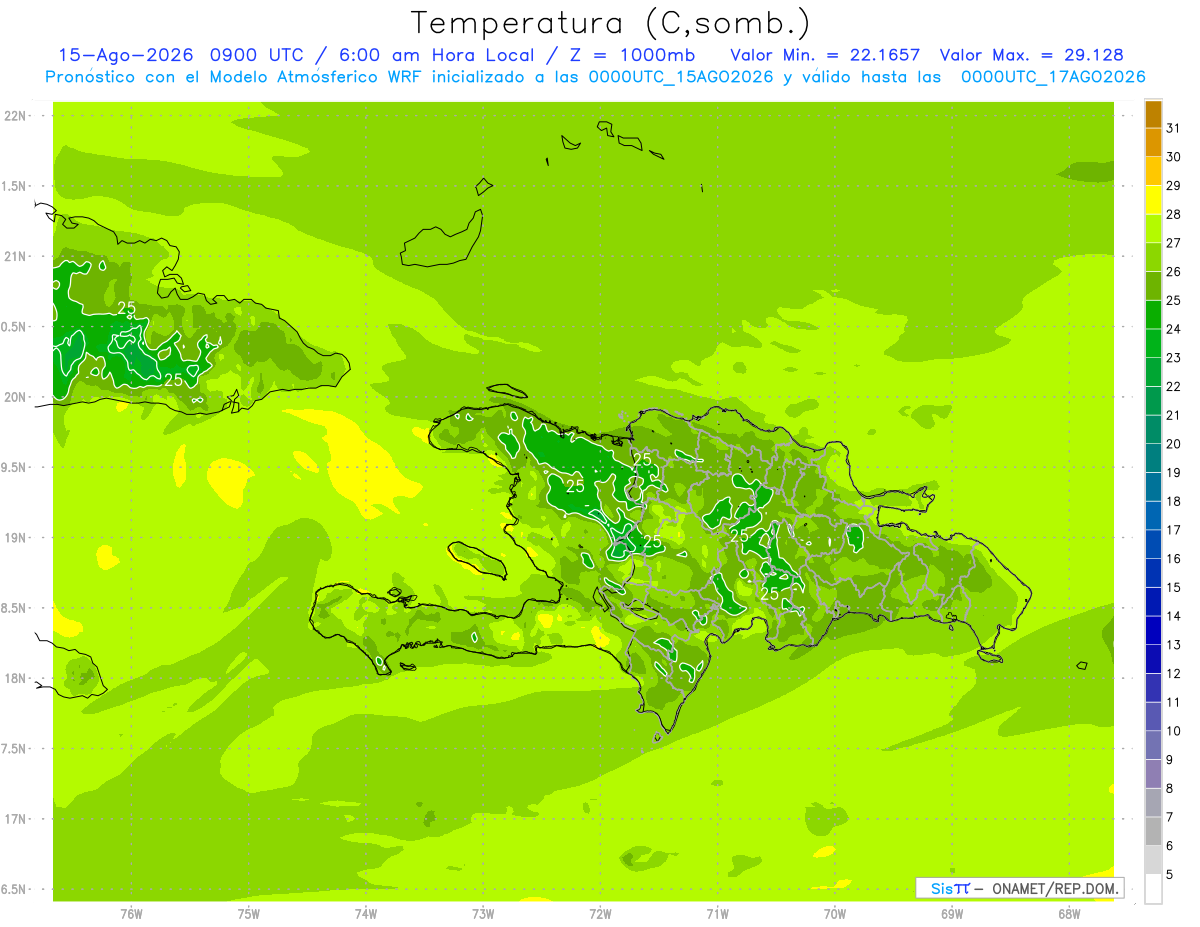1200x927 pixels.
Task: Click legend value 20
Action: pos(1173,444)
